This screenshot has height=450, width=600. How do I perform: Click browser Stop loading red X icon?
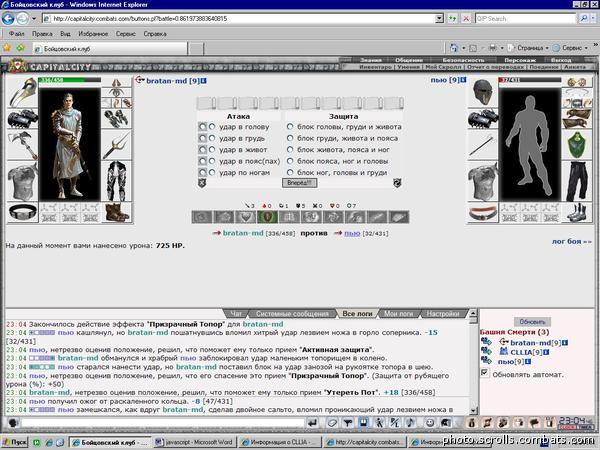pos(466,18)
